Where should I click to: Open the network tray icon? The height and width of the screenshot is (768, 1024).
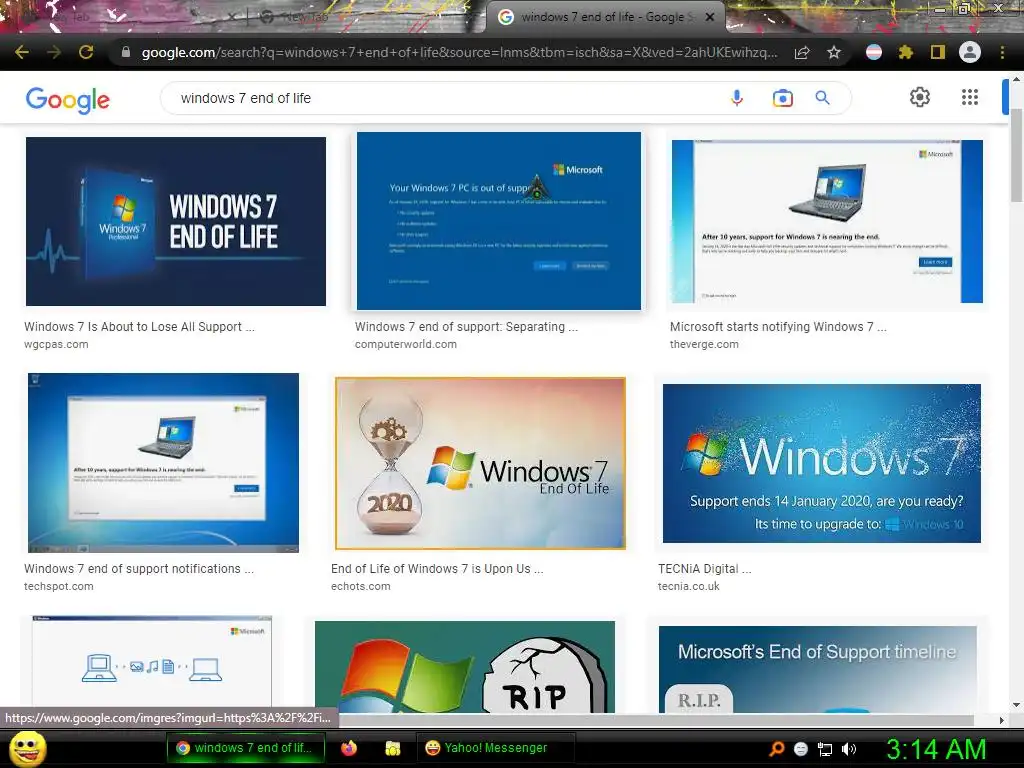point(825,749)
